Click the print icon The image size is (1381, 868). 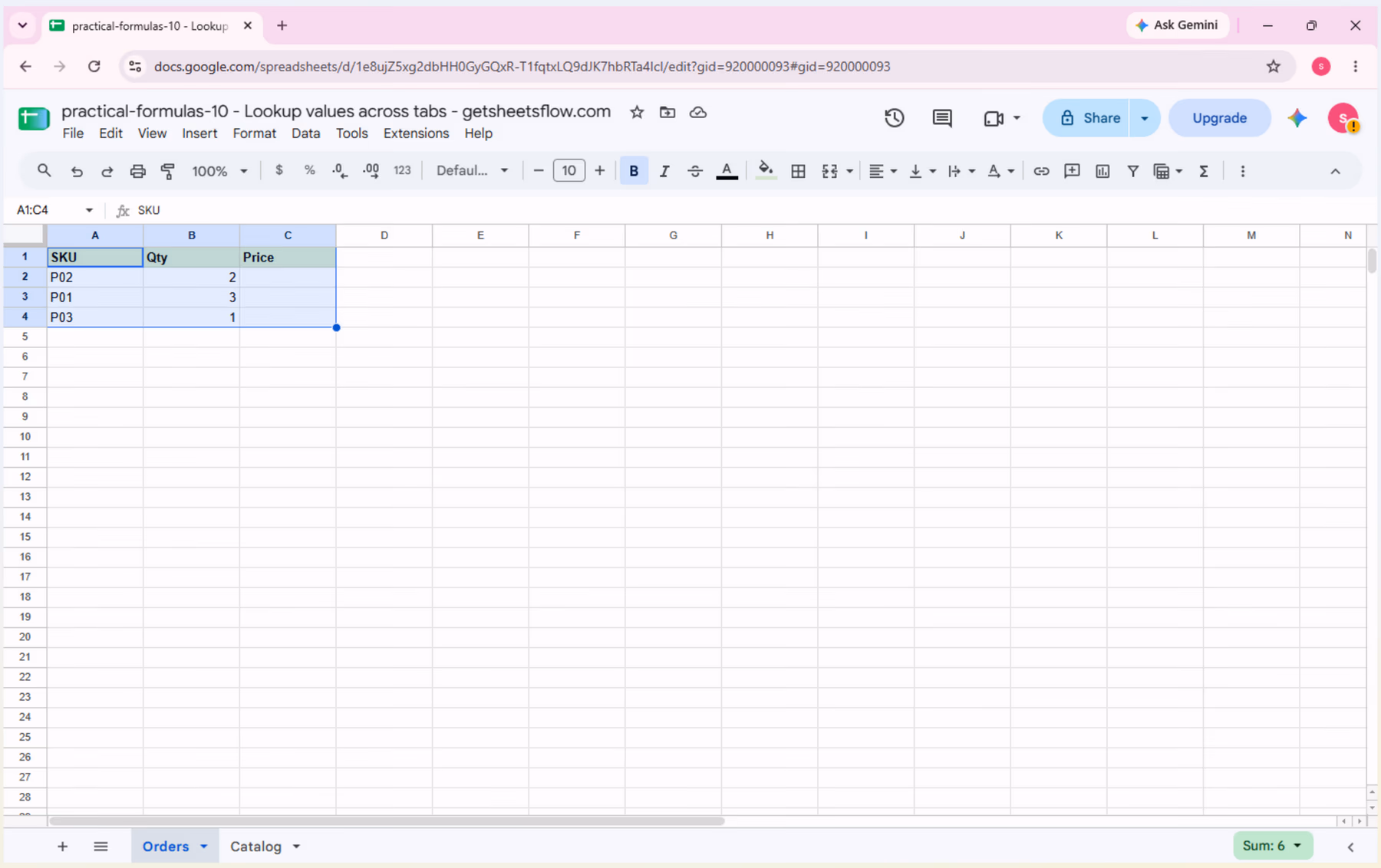(137, 171)
